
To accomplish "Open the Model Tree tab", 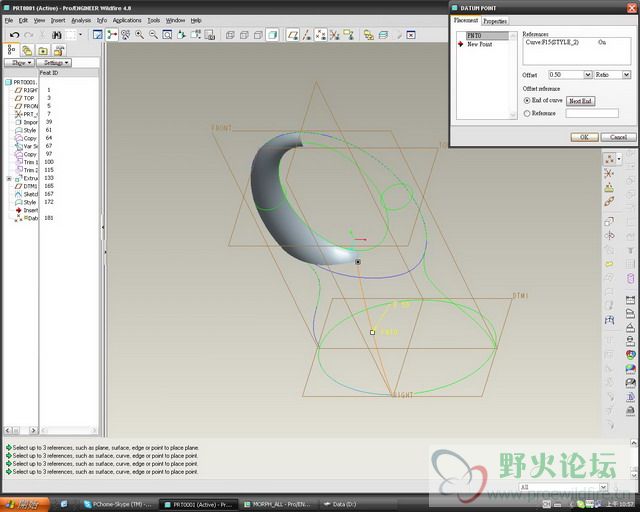I will coord(11,50).
